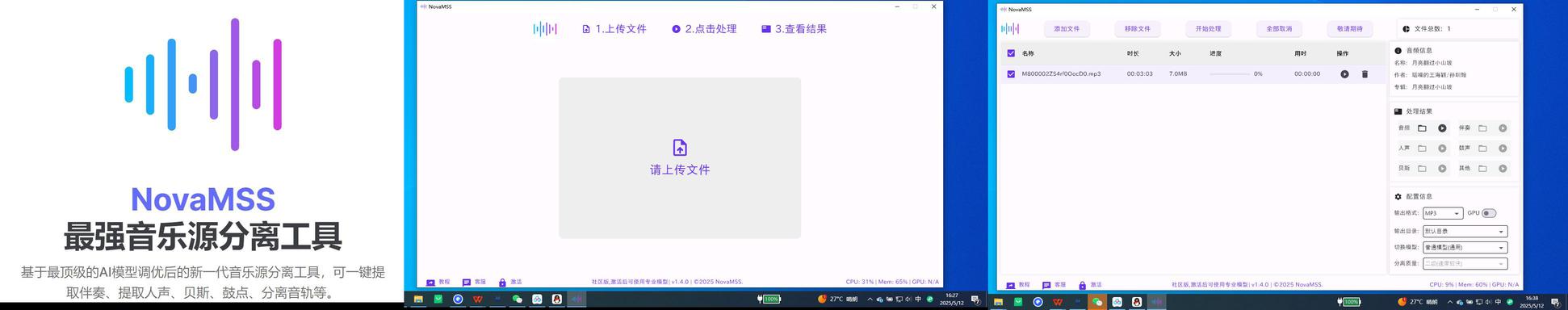This screenshot has height=310, width=1568.
Task: Open 教程 tutorial icon in the upload window footer
Action: point(430,283)
